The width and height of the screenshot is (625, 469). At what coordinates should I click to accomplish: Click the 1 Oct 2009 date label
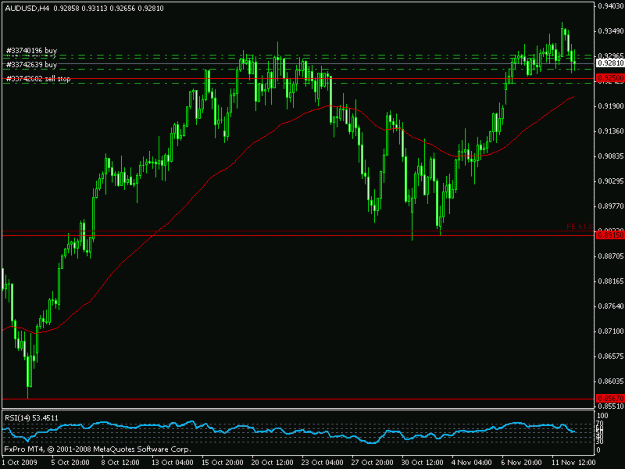coord(20,463)
